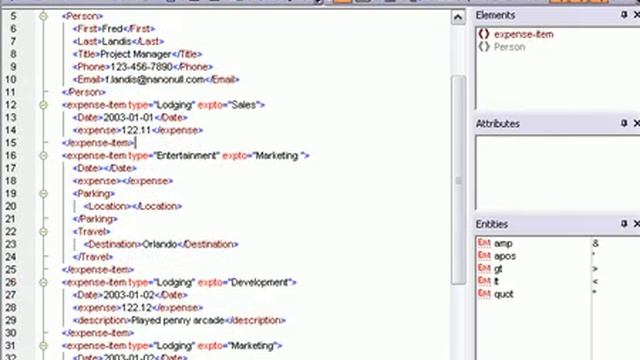Image resolution: width=640 pixels, height=360 pixels.
Task: Click the expto="Sales" attribute
Action: 228,105
